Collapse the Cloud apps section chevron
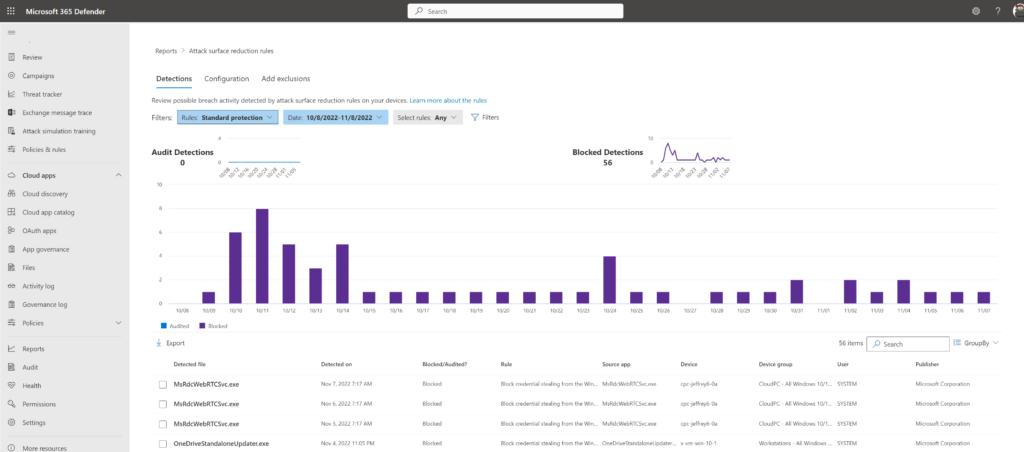The image size is (1024, 452). click(118, 175)
